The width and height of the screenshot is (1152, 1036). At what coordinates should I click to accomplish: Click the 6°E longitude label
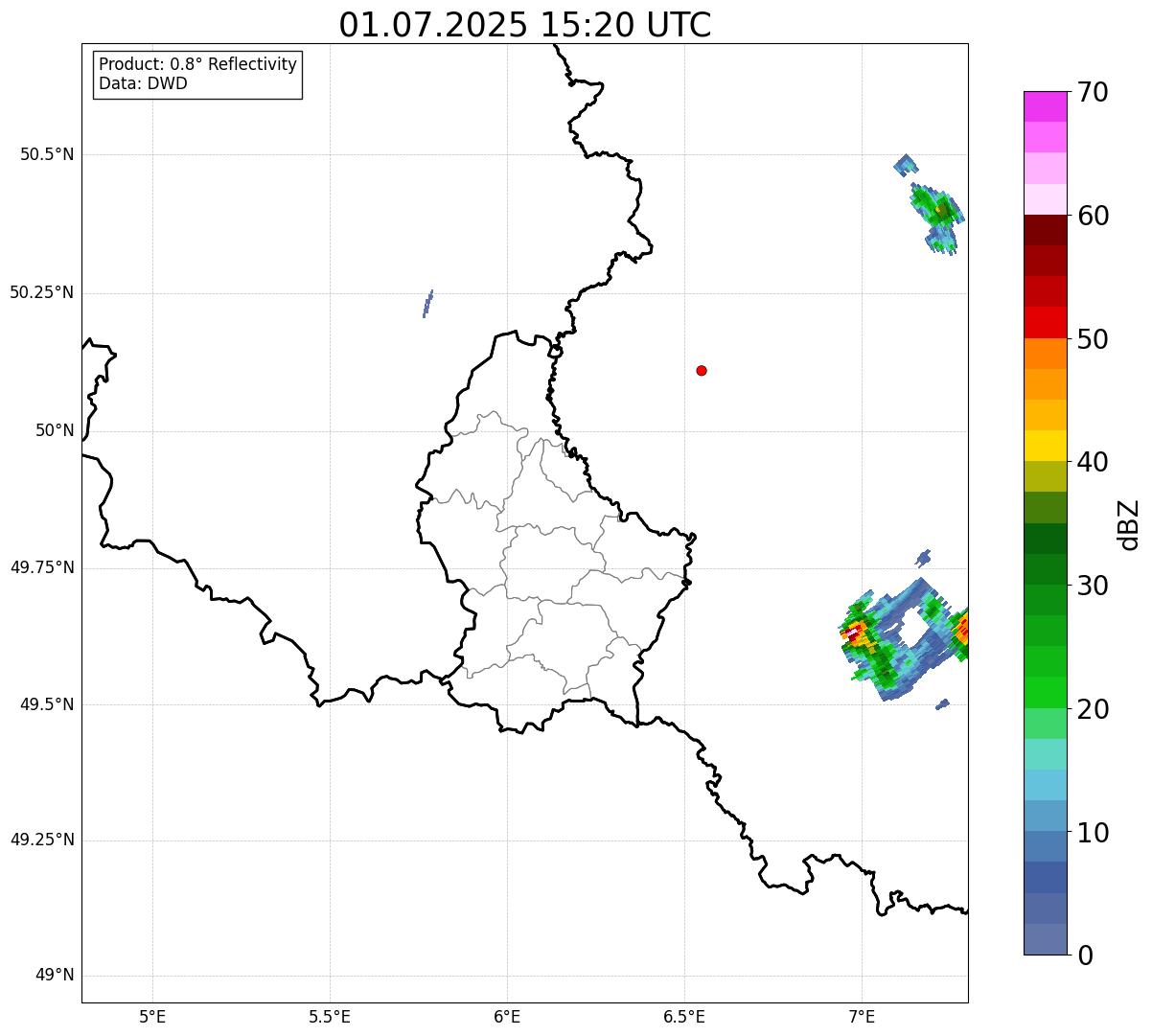(507, 1016)
